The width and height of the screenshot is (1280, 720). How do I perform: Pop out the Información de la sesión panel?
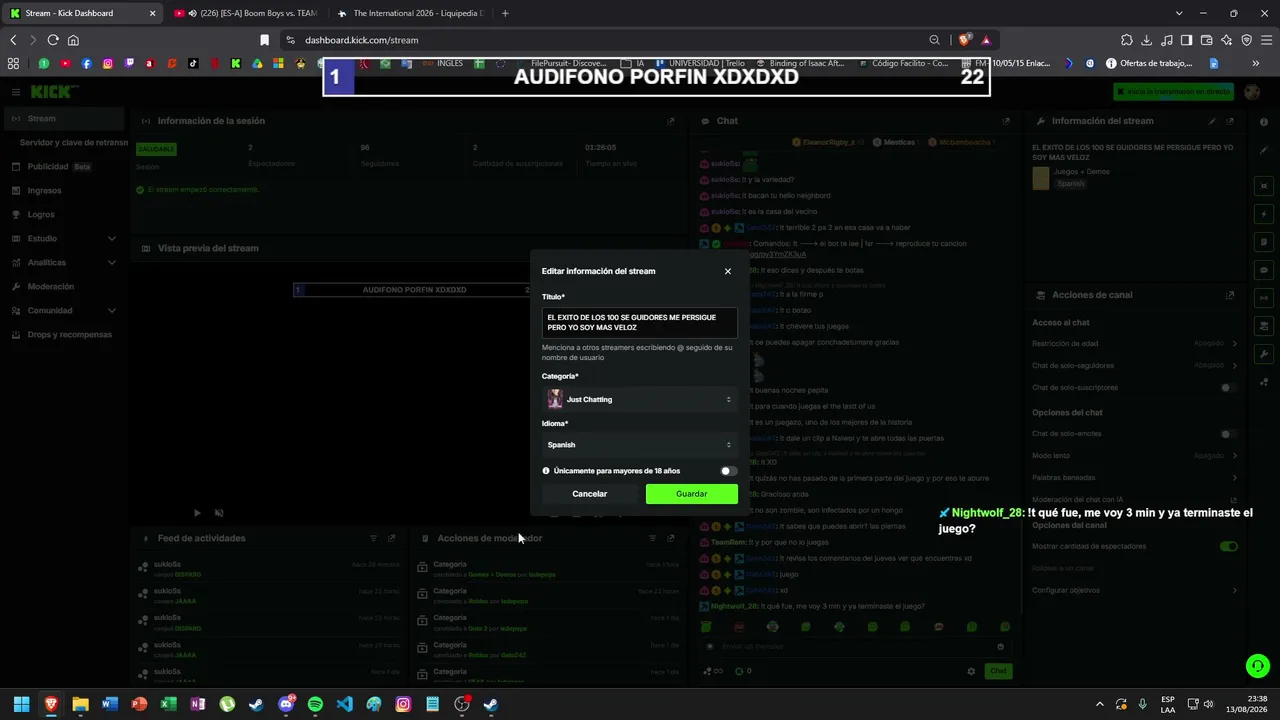click(x=671, y=121)
